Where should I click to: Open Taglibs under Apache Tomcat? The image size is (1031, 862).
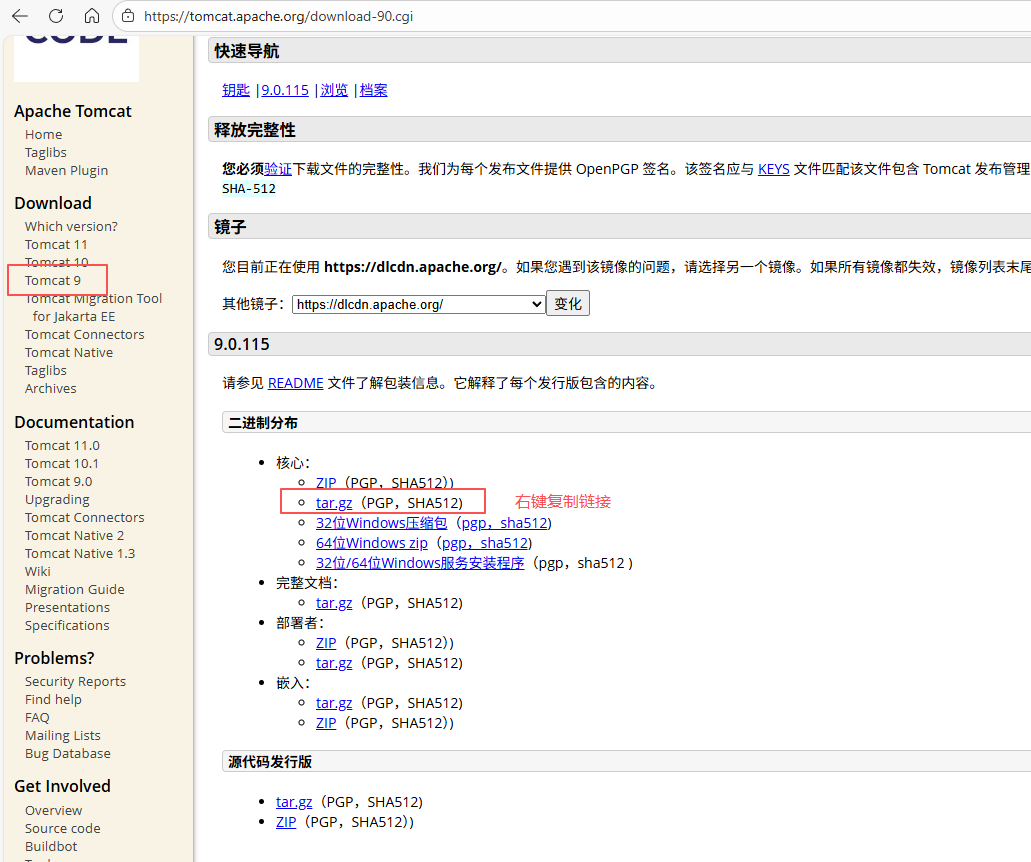(x=45, y=152)
